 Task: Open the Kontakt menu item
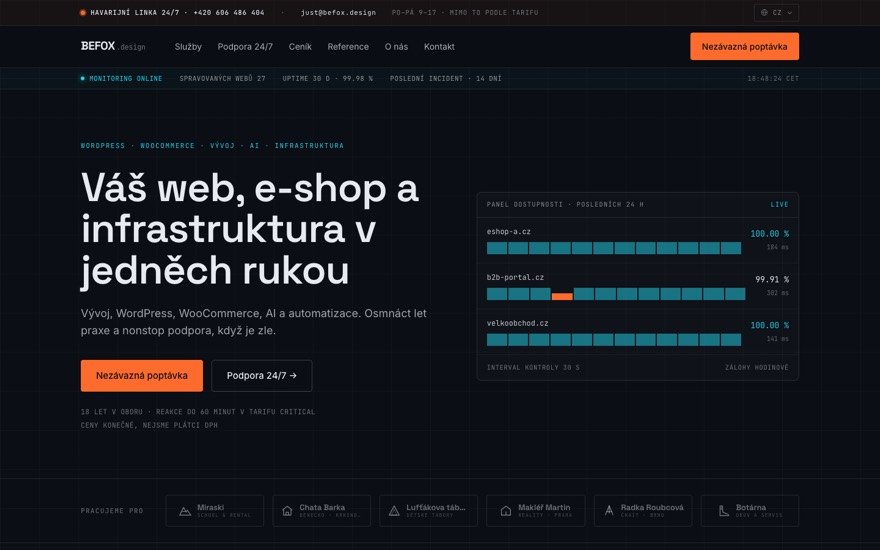(439, 47)
